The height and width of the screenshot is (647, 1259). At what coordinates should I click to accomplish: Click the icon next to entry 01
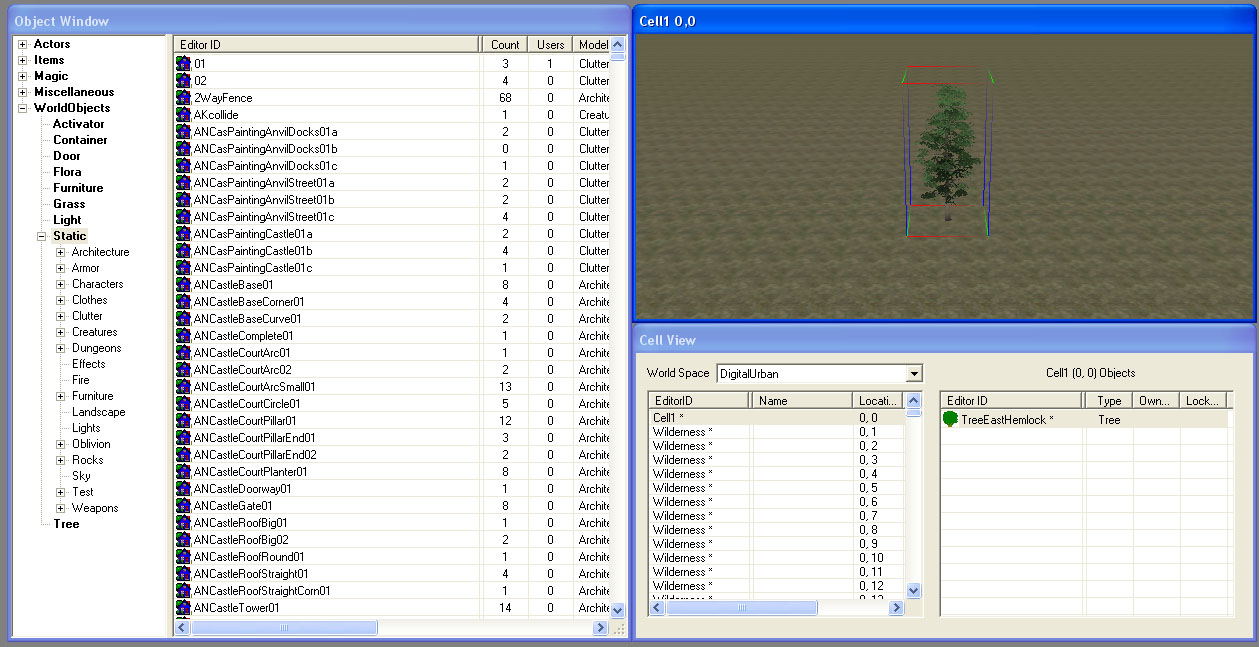(183, 64)
